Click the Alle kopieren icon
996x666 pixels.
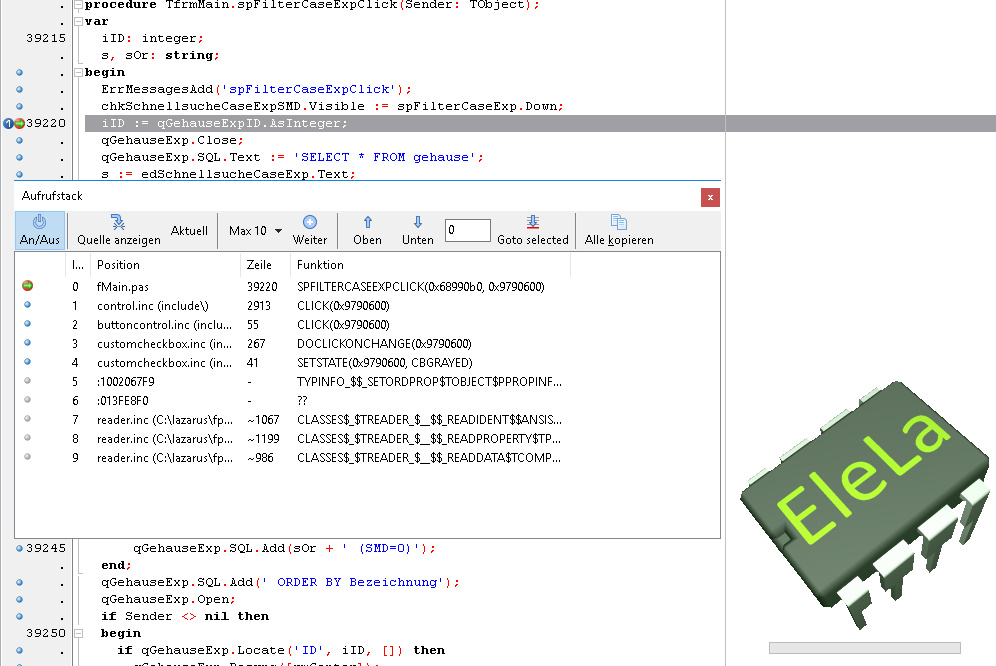(619, 222)
